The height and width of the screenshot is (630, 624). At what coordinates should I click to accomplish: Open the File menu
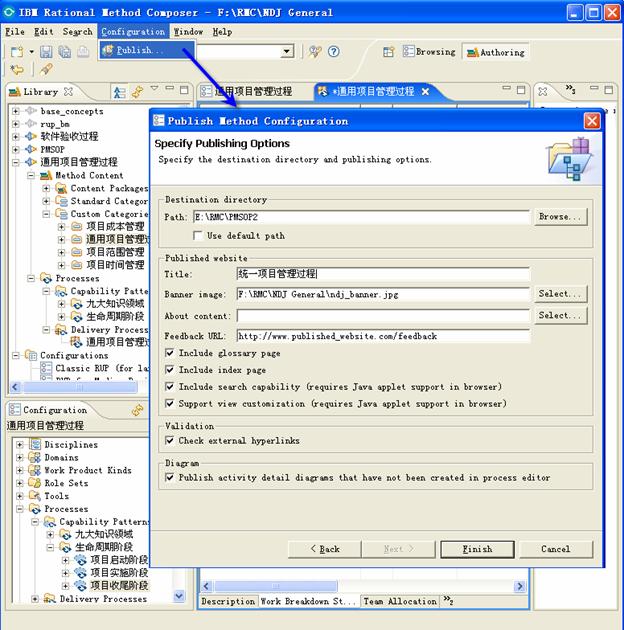(15, 32)
